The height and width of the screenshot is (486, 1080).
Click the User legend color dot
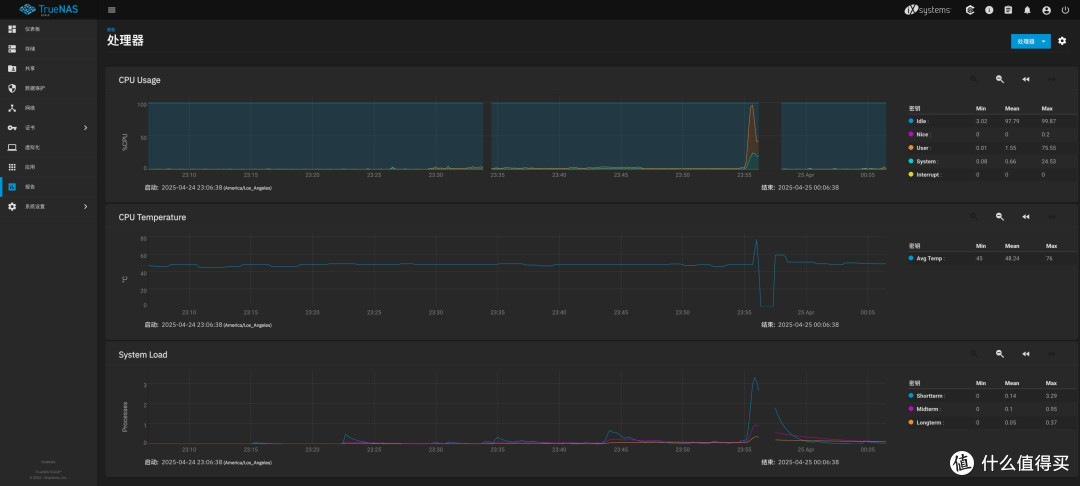[x=911, y=148]
